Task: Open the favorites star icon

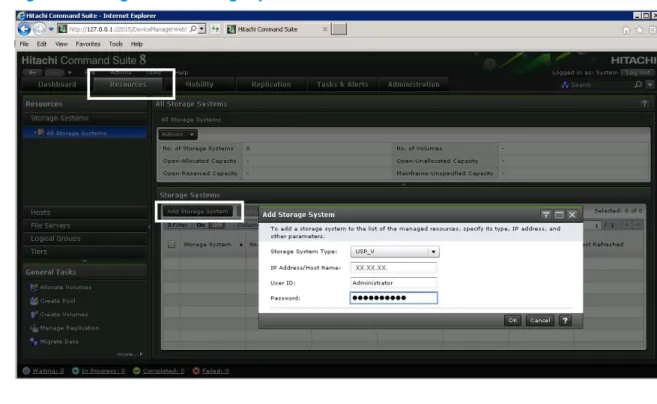Action: pos(639,30)
